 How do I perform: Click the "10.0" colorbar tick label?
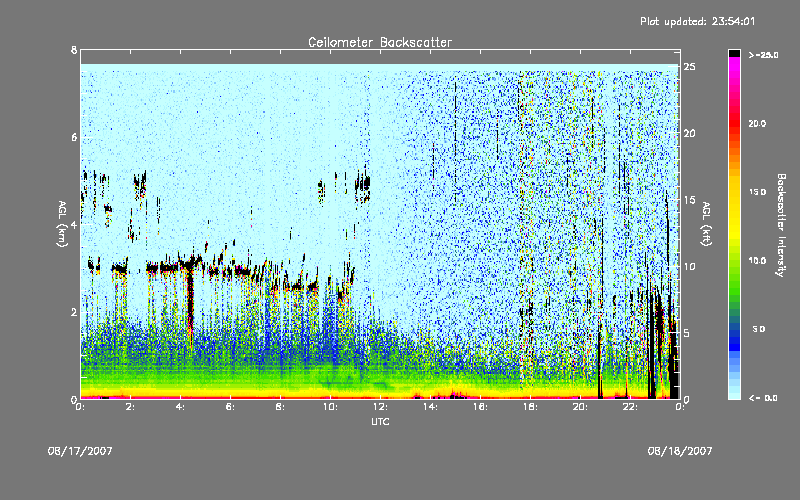tap(757, 261)
